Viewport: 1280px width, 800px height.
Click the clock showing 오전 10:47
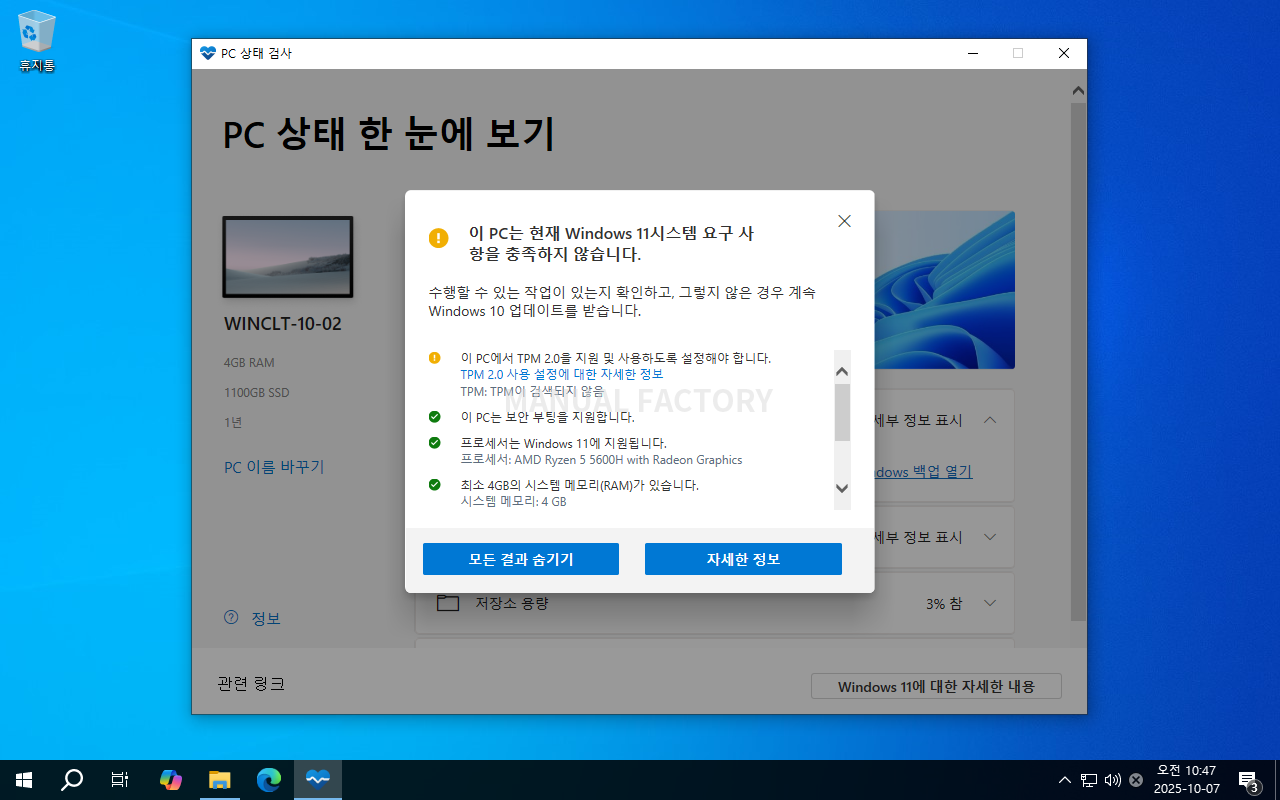point(1186,779)
